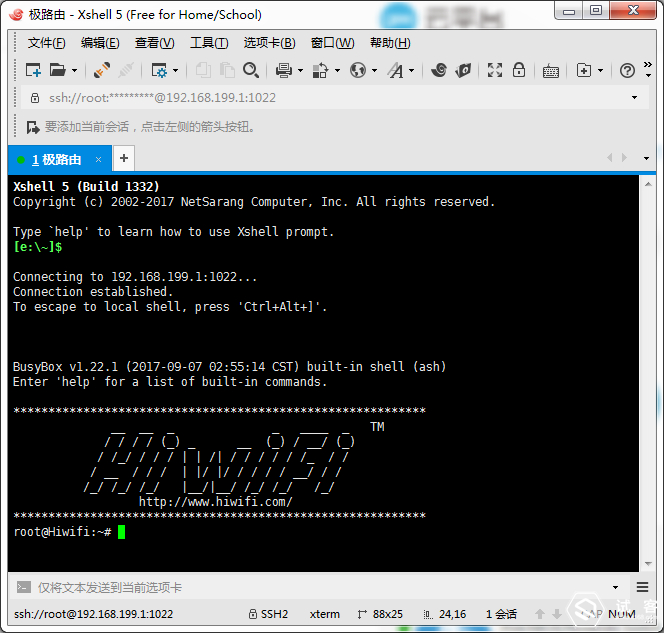The height and width of the screenshot is (633, 664).
Task: Expand the address bar history dropdown
Action: [634, 98]
